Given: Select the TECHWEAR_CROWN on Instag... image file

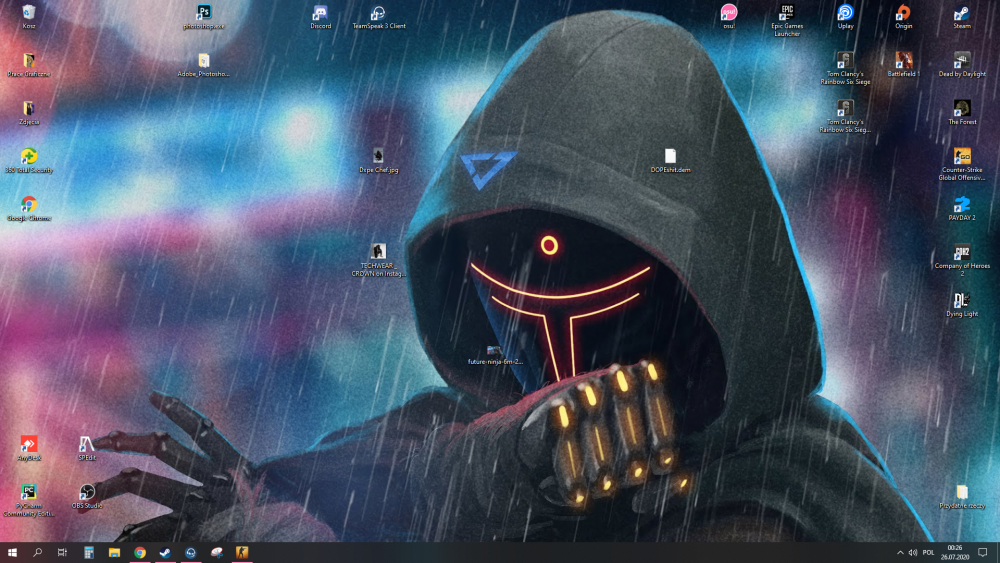Looking at the screenshot, I should 378,261.
